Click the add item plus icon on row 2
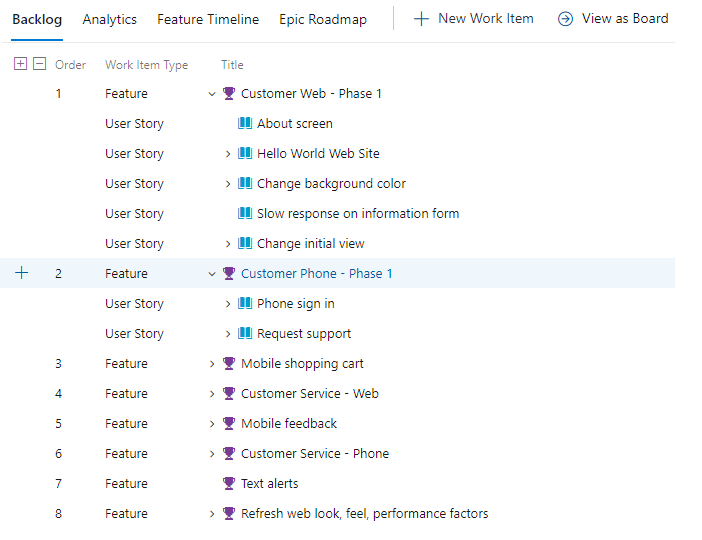 click(22, 273)
